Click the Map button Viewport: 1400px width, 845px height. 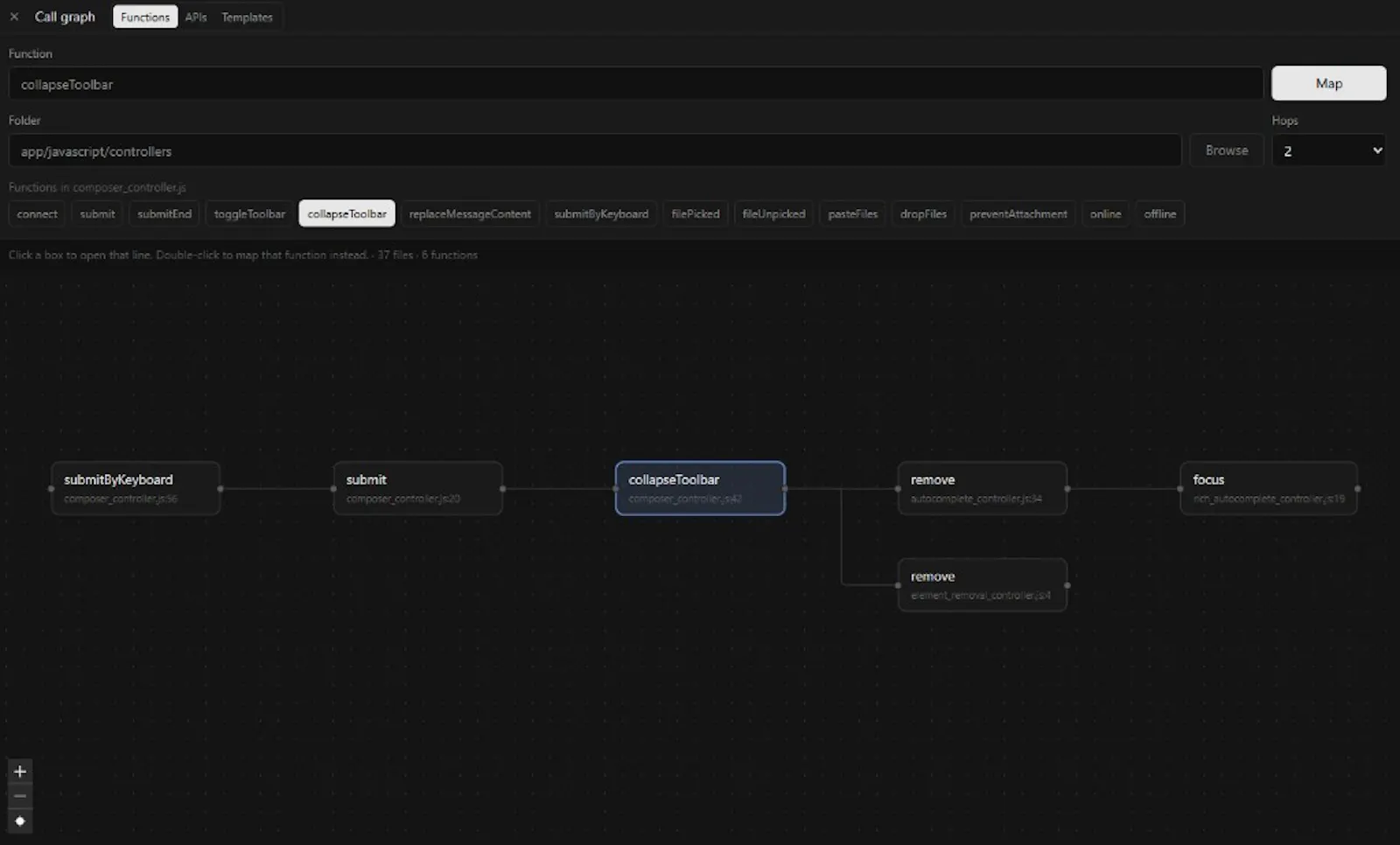pos(1328,83)
